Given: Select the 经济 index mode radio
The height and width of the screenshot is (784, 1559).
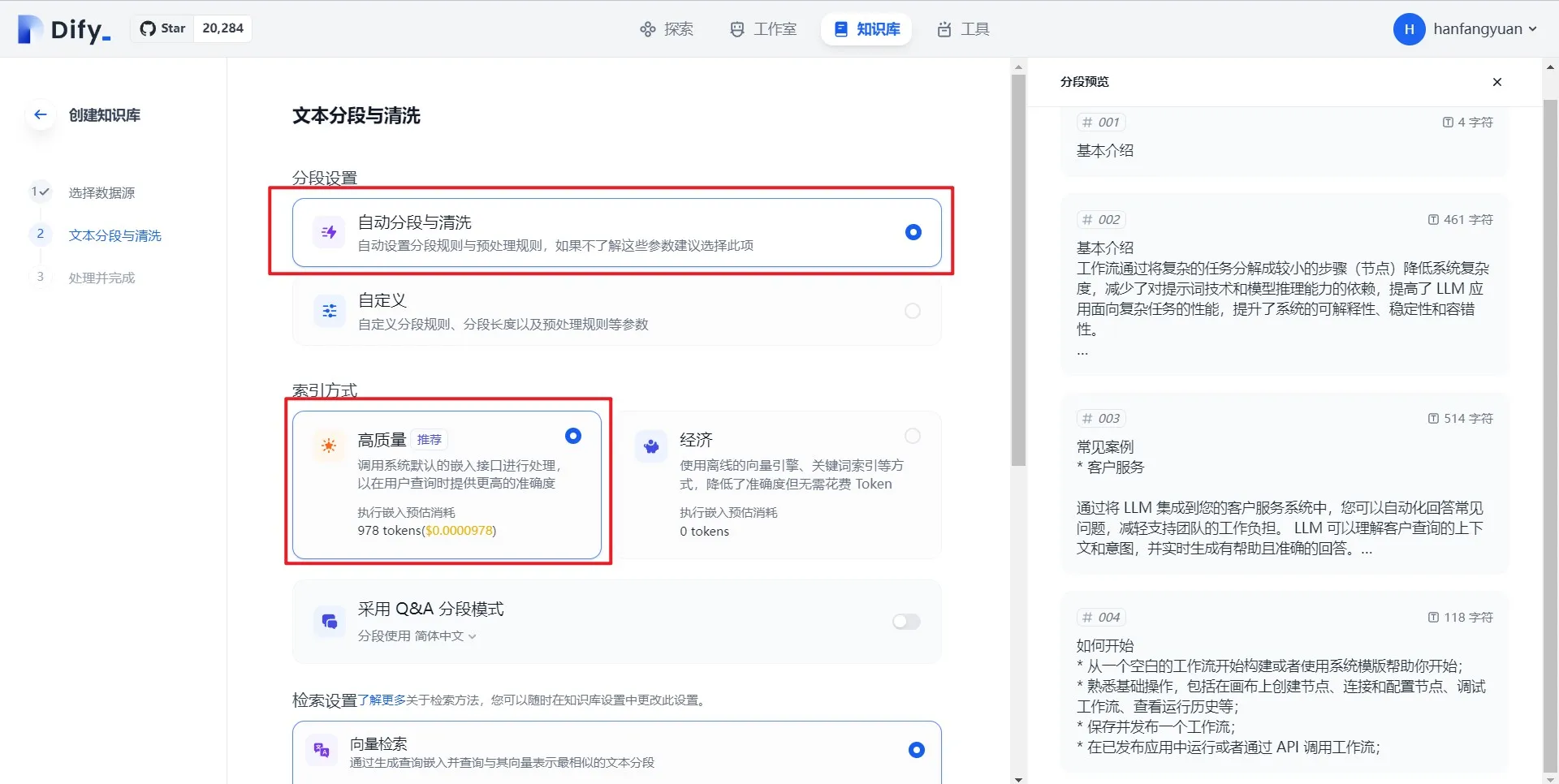Looking at the screenshot, I should pos(913,436).
